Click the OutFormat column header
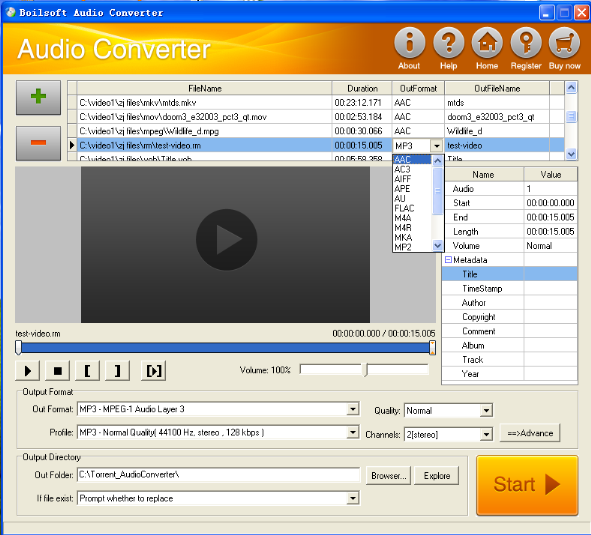Screen dimensions: 591x535 418,88
